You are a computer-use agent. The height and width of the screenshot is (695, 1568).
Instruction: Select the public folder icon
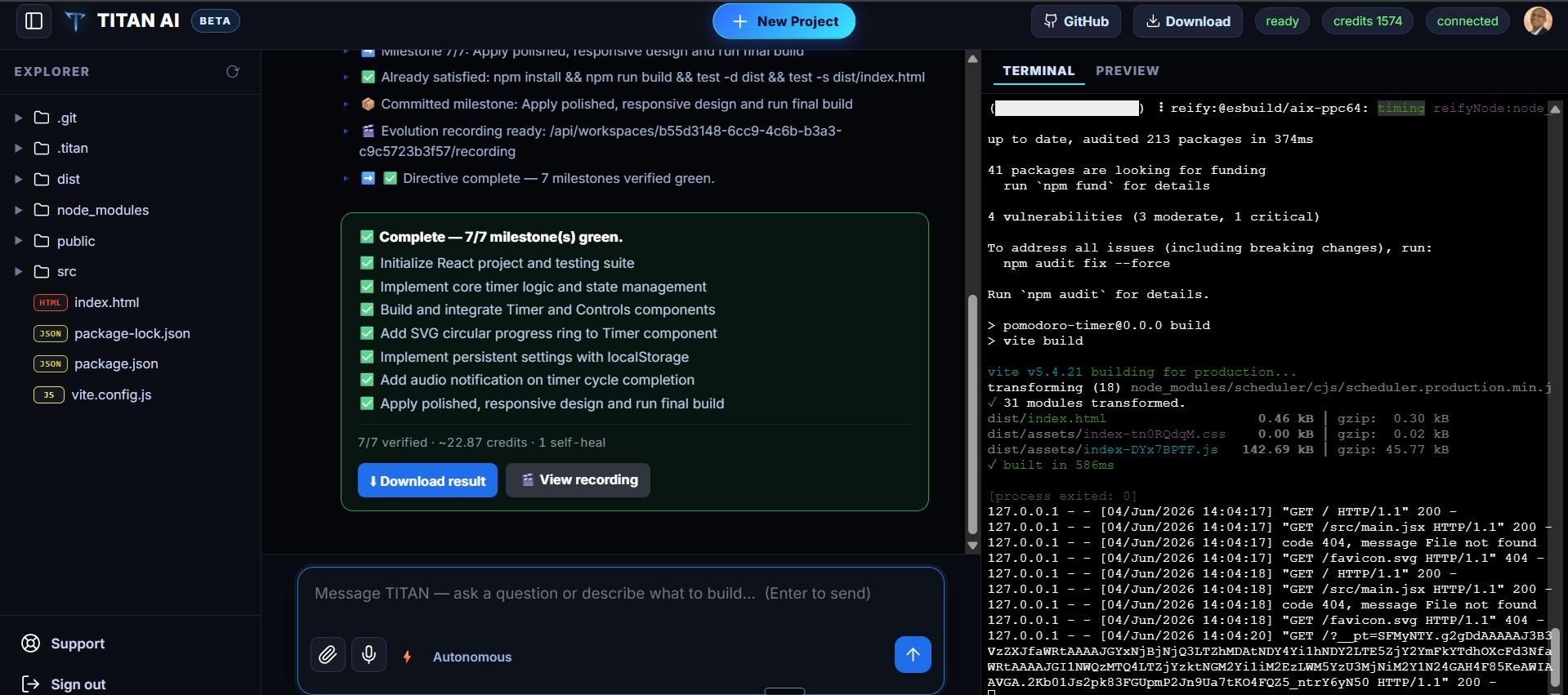tap(42, 241)
